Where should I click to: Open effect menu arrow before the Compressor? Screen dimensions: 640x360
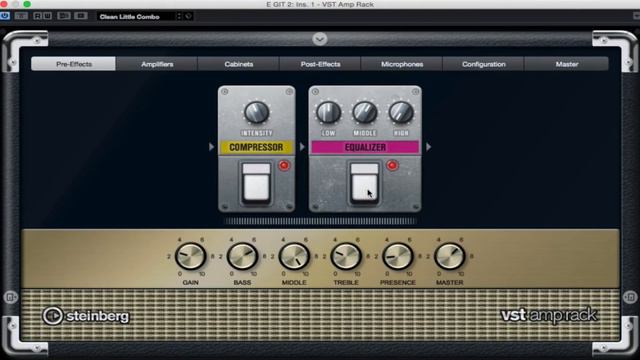click(211, 147)
